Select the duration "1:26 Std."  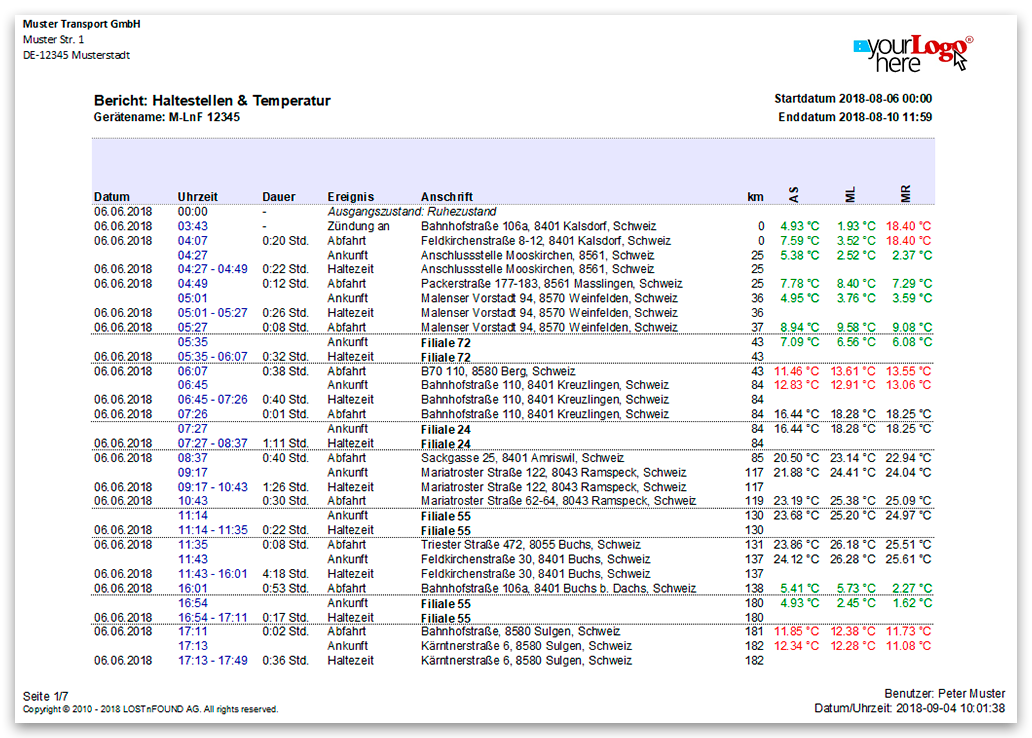click(x=286, y=487)
